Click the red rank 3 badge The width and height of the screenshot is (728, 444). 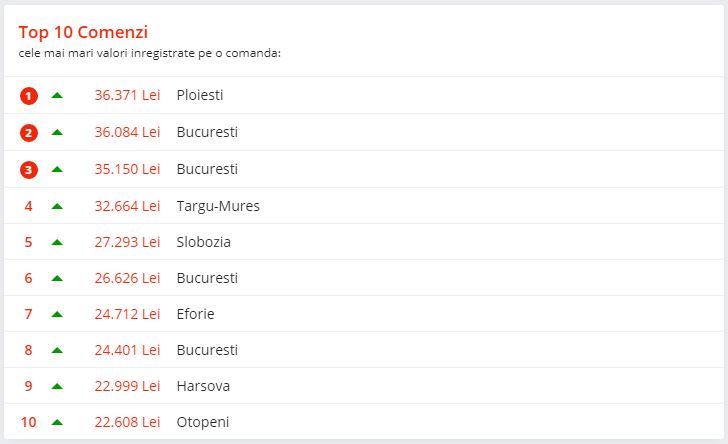point(28,170)
